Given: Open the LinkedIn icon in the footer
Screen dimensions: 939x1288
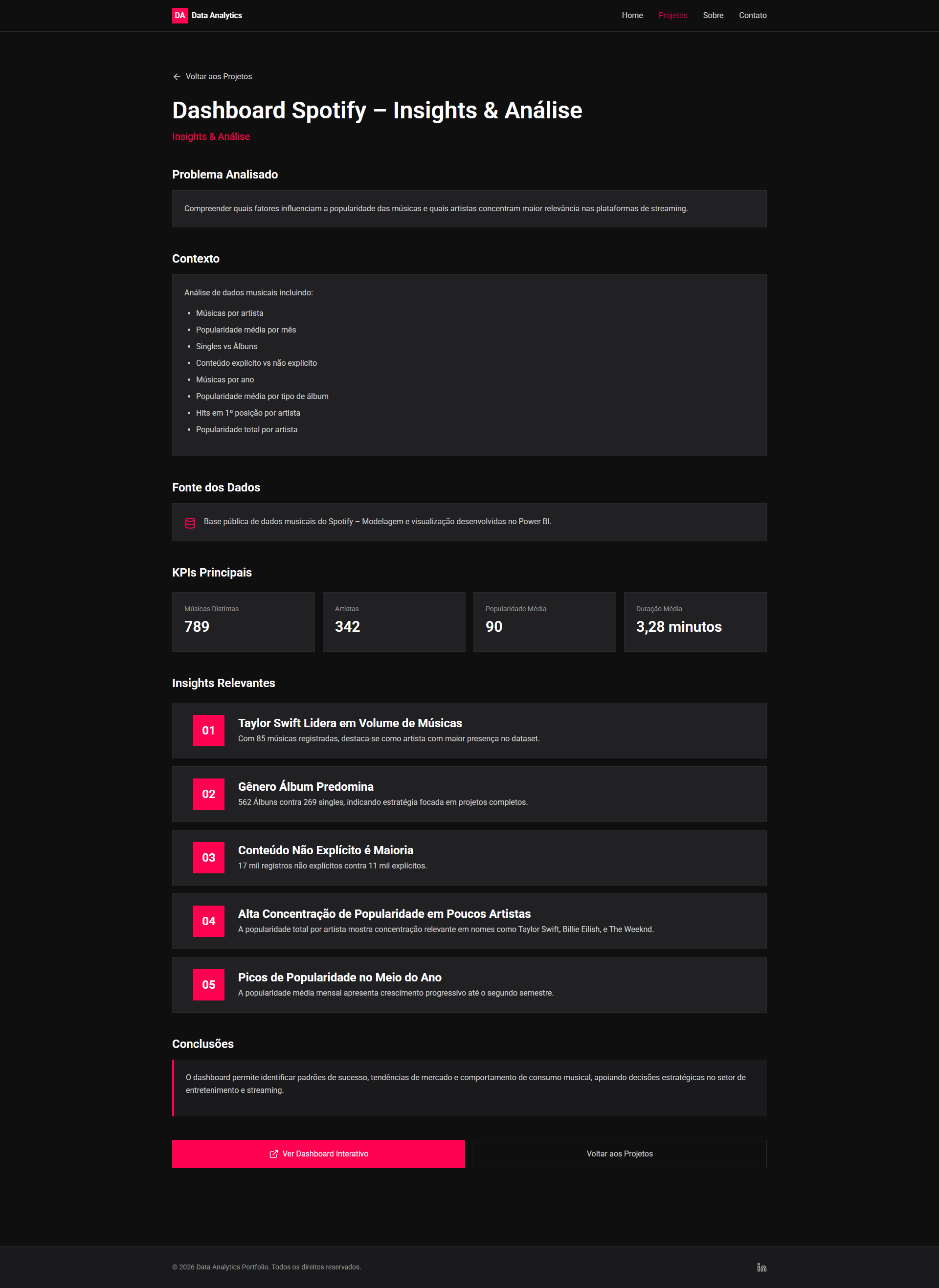Looking at the screenshot, I should [761, 1267].
